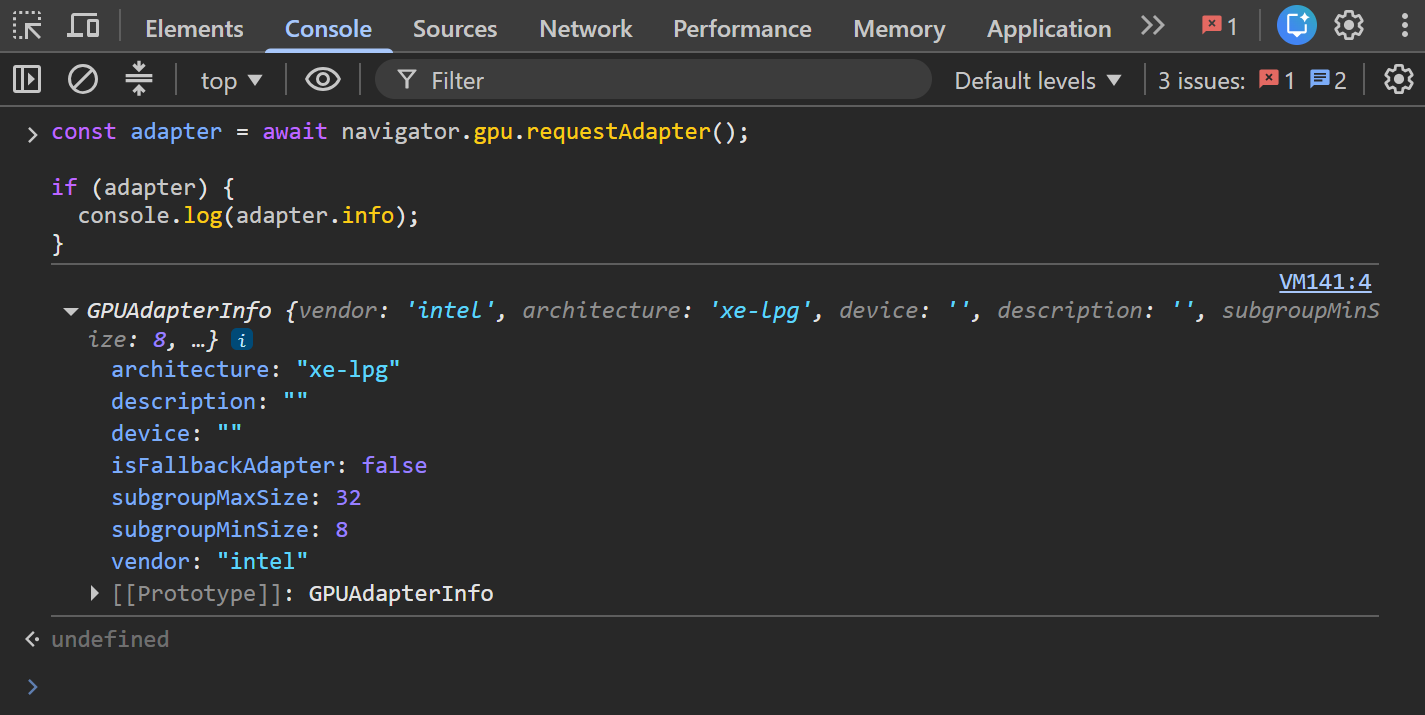Open the three-dot customize DevTools menu
The image size is (1425, 715).
coord(1404,26)
